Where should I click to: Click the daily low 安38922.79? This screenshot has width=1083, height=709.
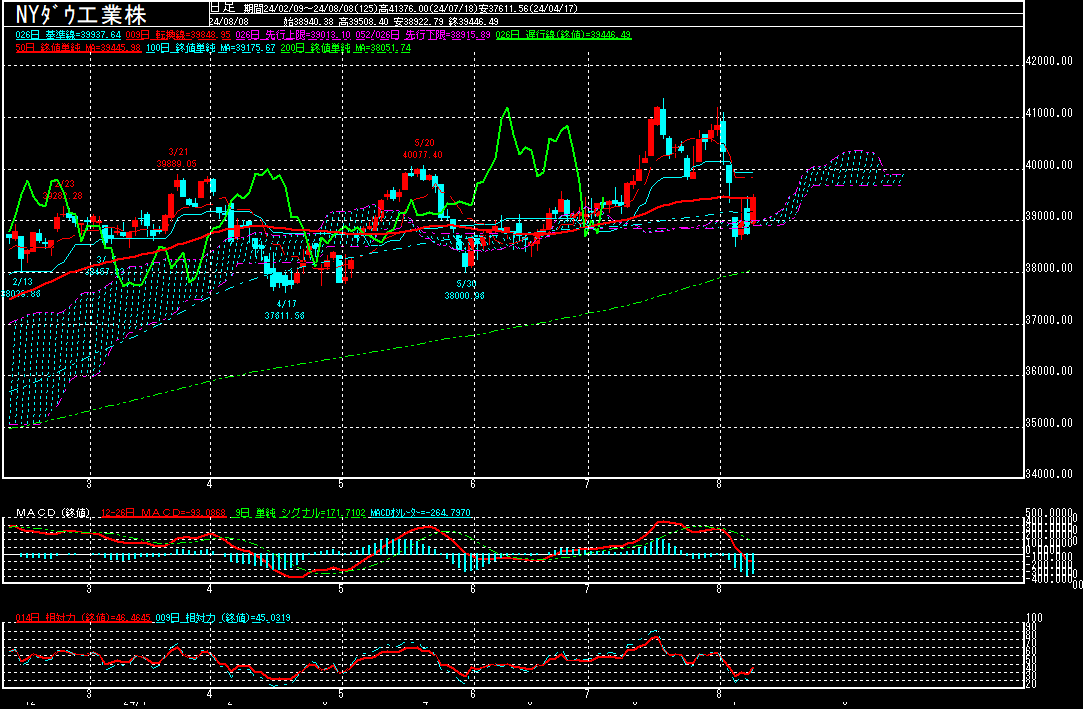coord(419,21)
